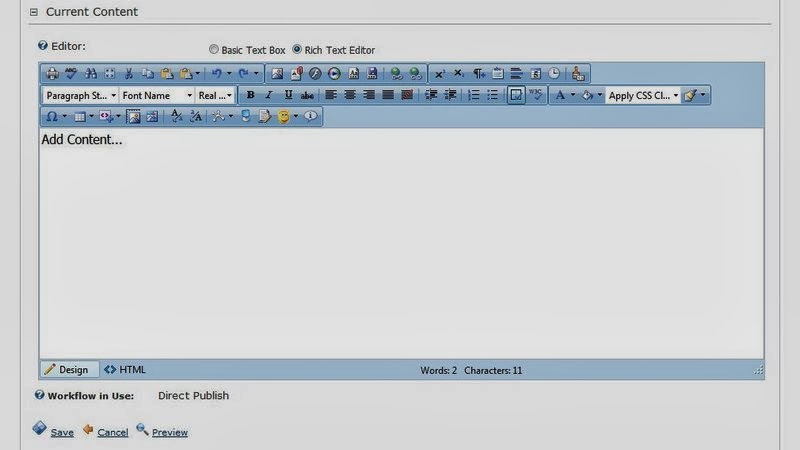Image resolution: width=800 pixels, height=450 pixels.
Task: Switch to the HTML tab
Action: (125, 369)
